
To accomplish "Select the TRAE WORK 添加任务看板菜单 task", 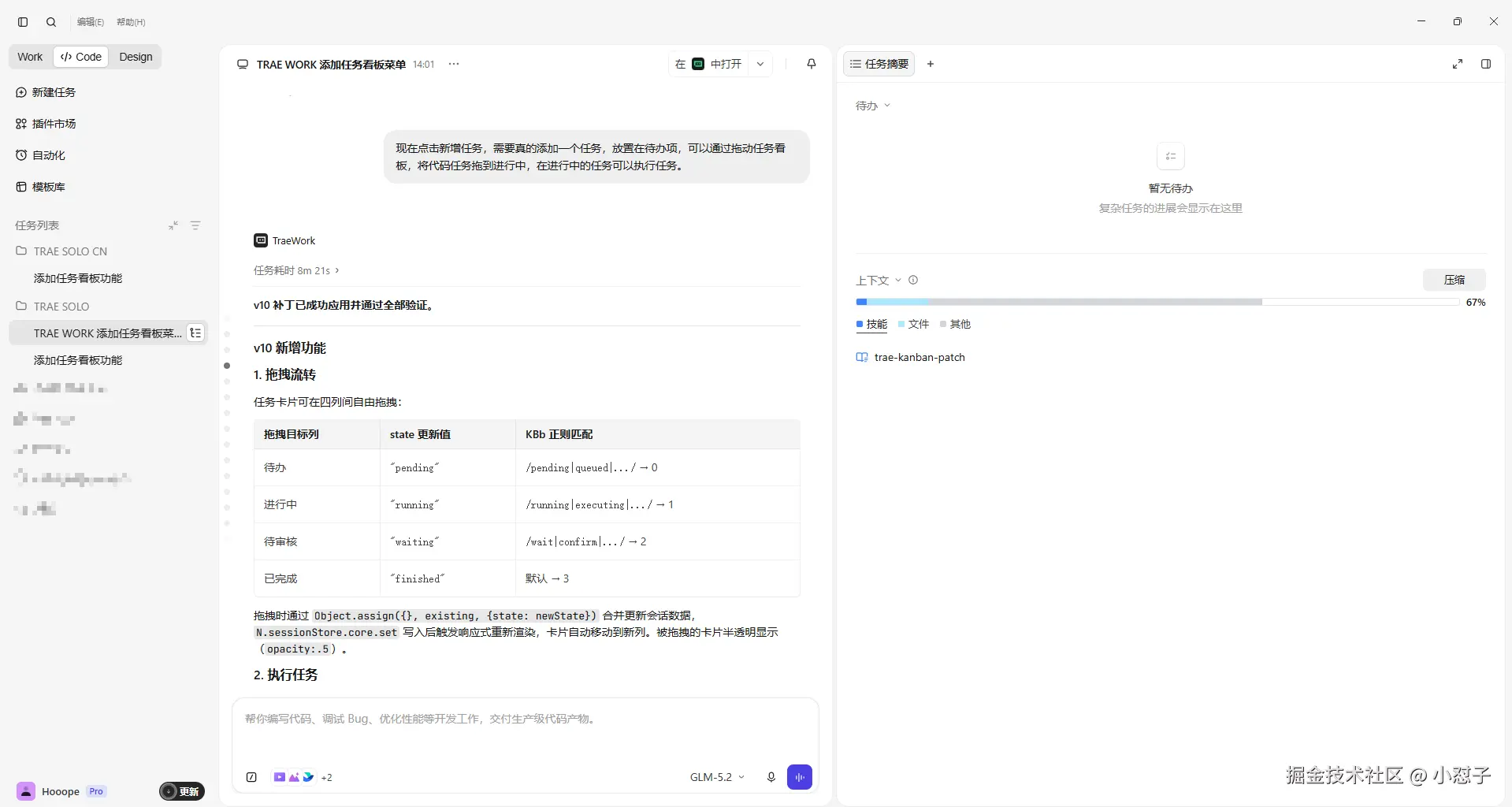I will (107, 333).
